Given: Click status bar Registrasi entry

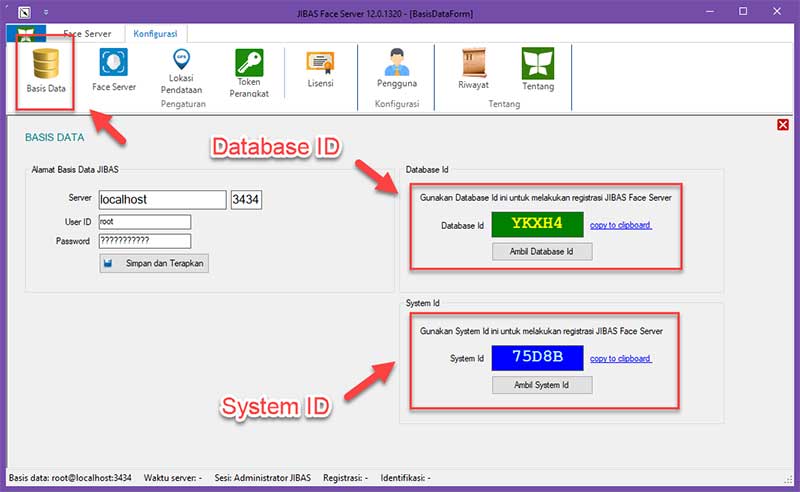Looking at the screenshot, I should tap(345, 478).
